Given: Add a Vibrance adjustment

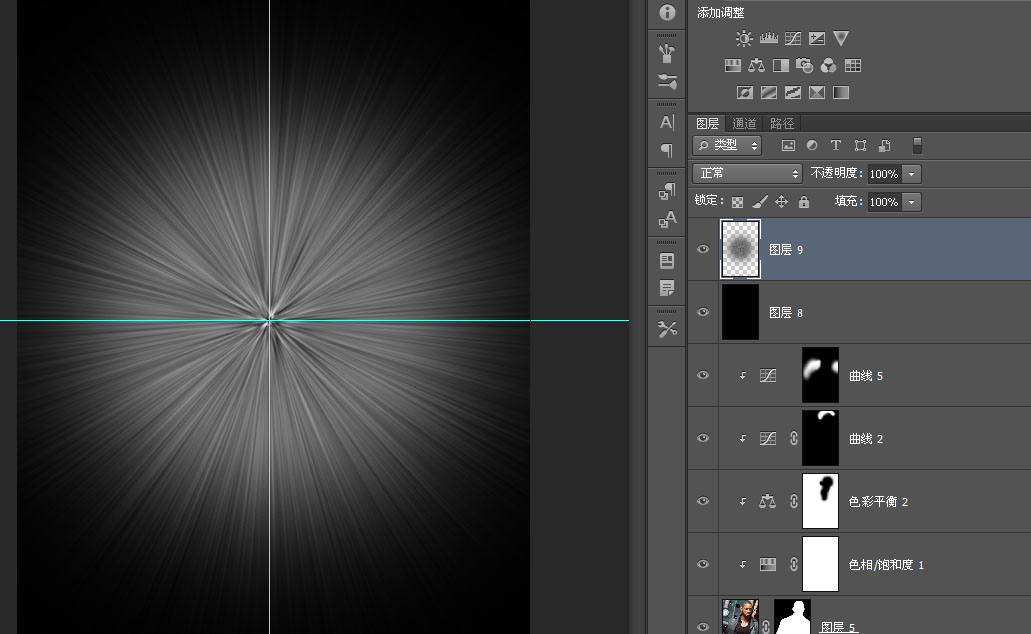Looking at the screenshot, I should tap(841, 39).
